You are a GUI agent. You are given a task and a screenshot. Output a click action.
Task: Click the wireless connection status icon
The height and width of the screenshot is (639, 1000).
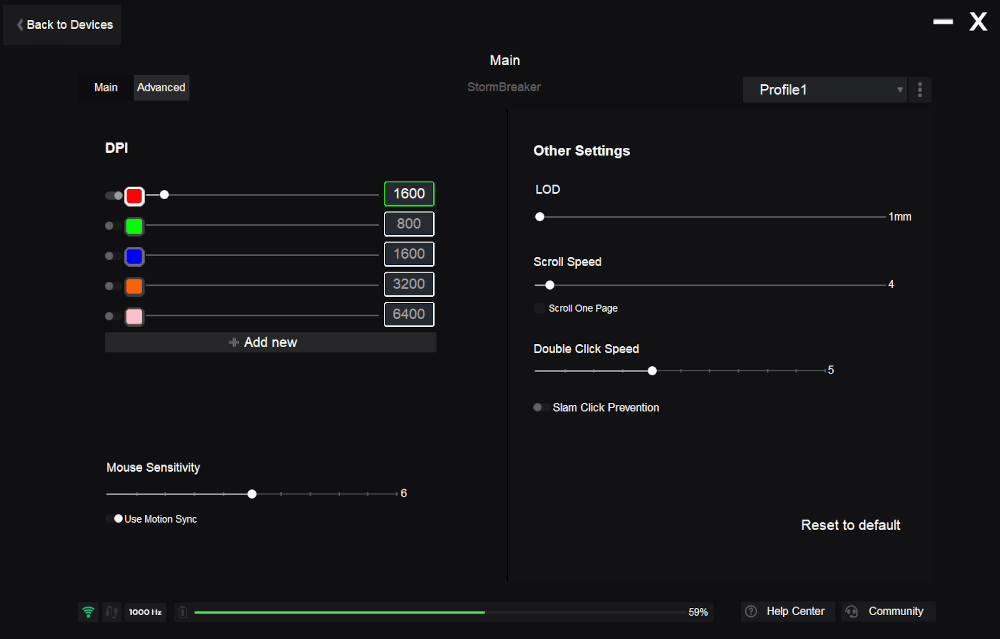click(89, 612)
